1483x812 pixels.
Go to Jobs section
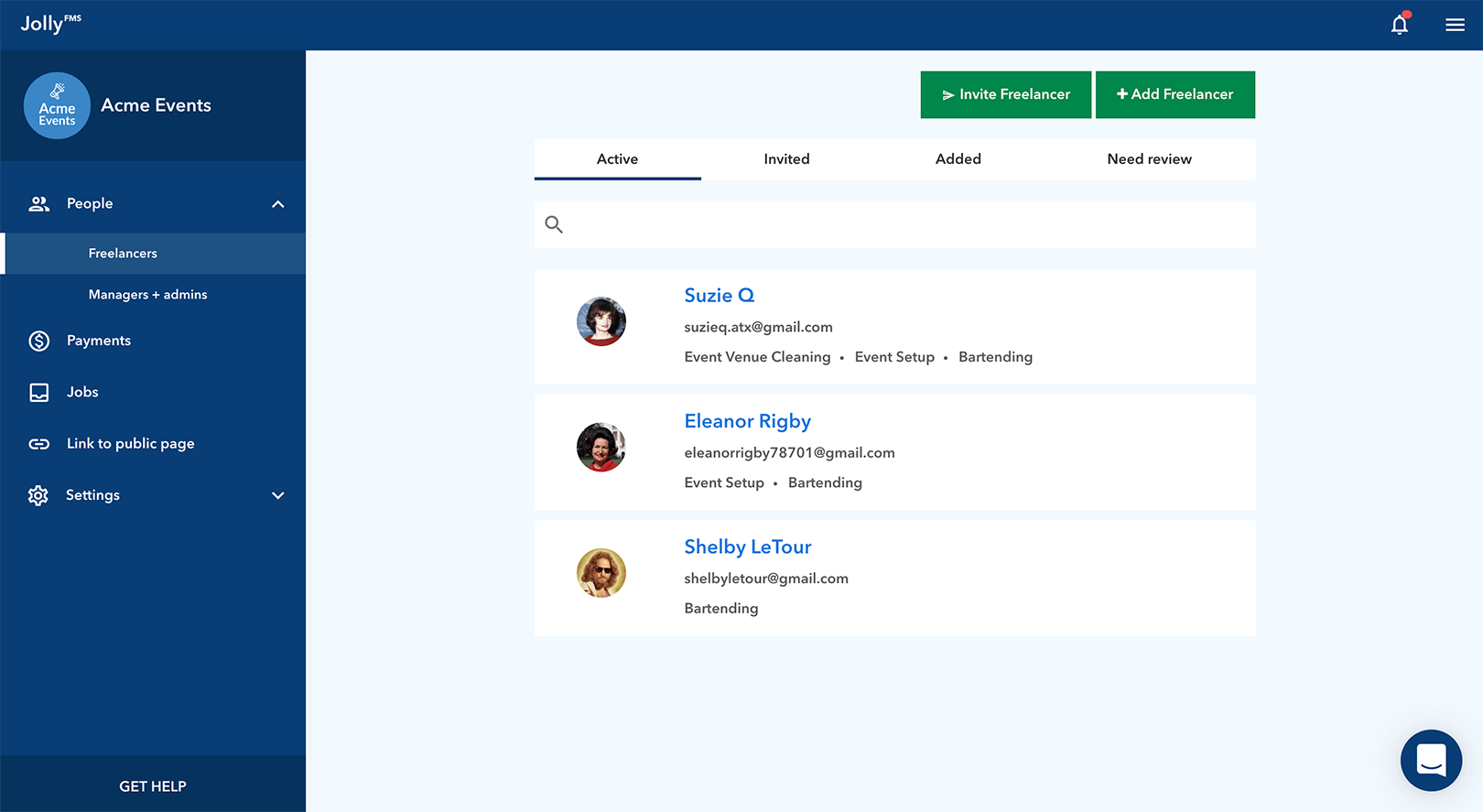point(82,392)
